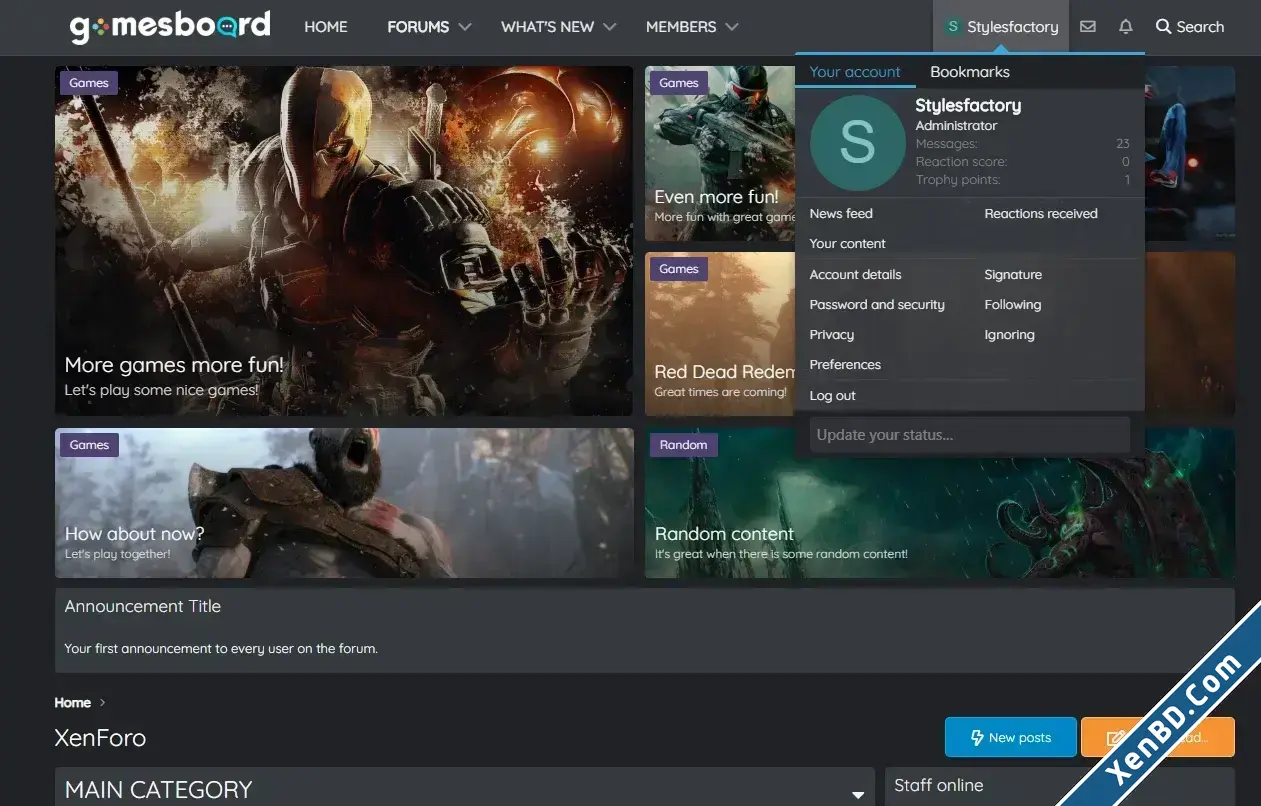Expand the WHAT'S NEW dropdown arrow
Viewport: 1261px width, 806px height.
point(610,27)
